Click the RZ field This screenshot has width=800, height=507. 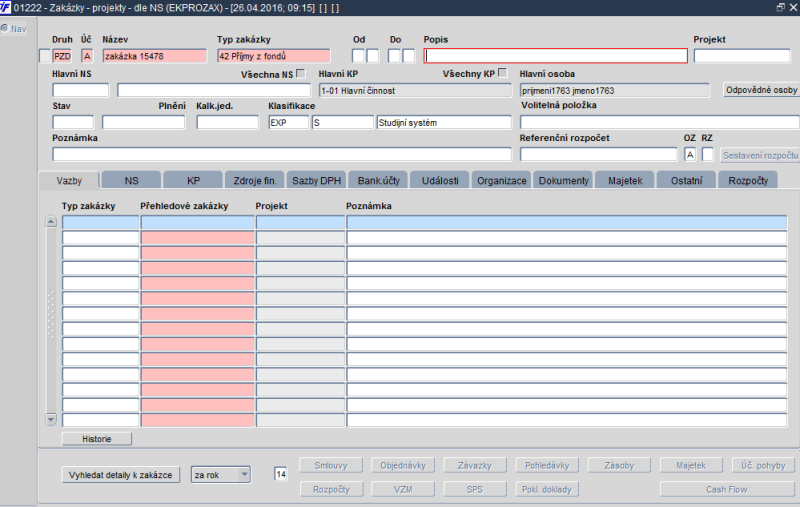click(708, 155)
